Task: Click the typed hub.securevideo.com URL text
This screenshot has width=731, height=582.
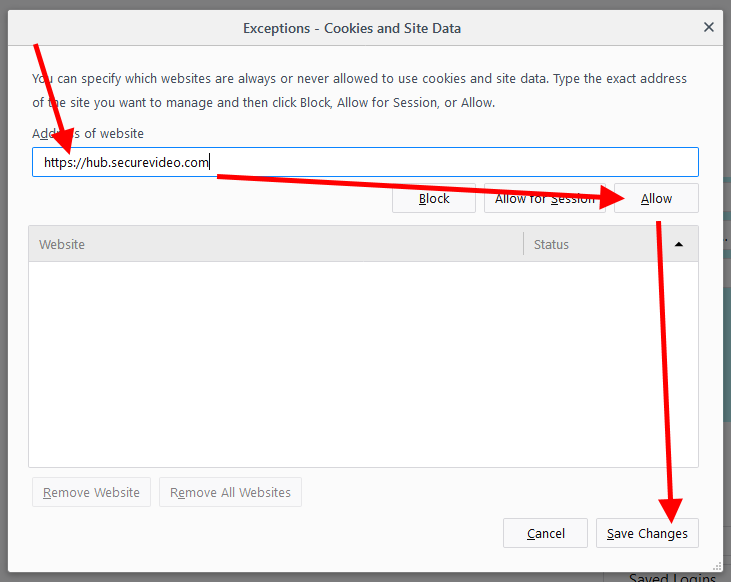Action: pos(126,162)
